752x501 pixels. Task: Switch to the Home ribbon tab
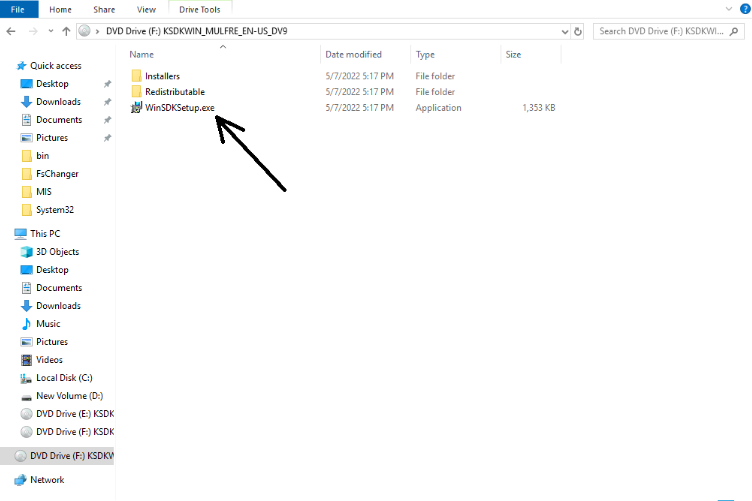[x=60, y=10]
